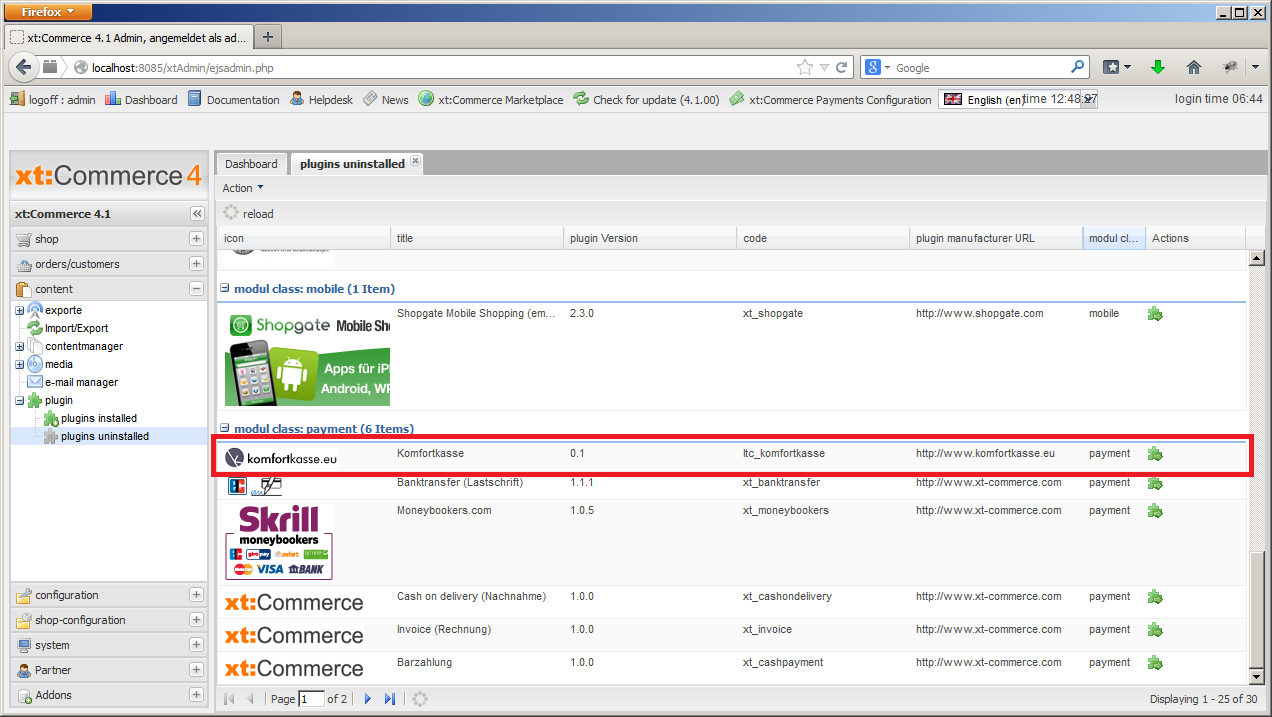Click Check for update (4.1.00)
1272x717 pixels.
coord(646,100)
